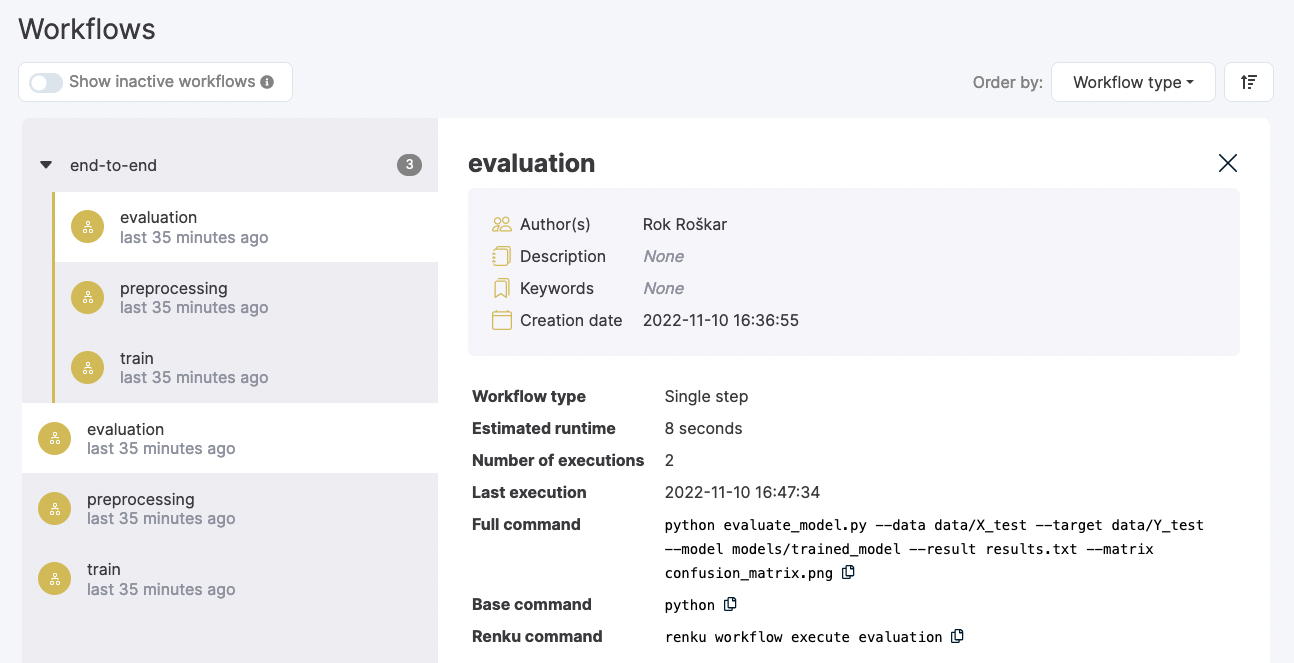Close the evaluation details panel
1294x663 pixels.
pos(1228,163)
